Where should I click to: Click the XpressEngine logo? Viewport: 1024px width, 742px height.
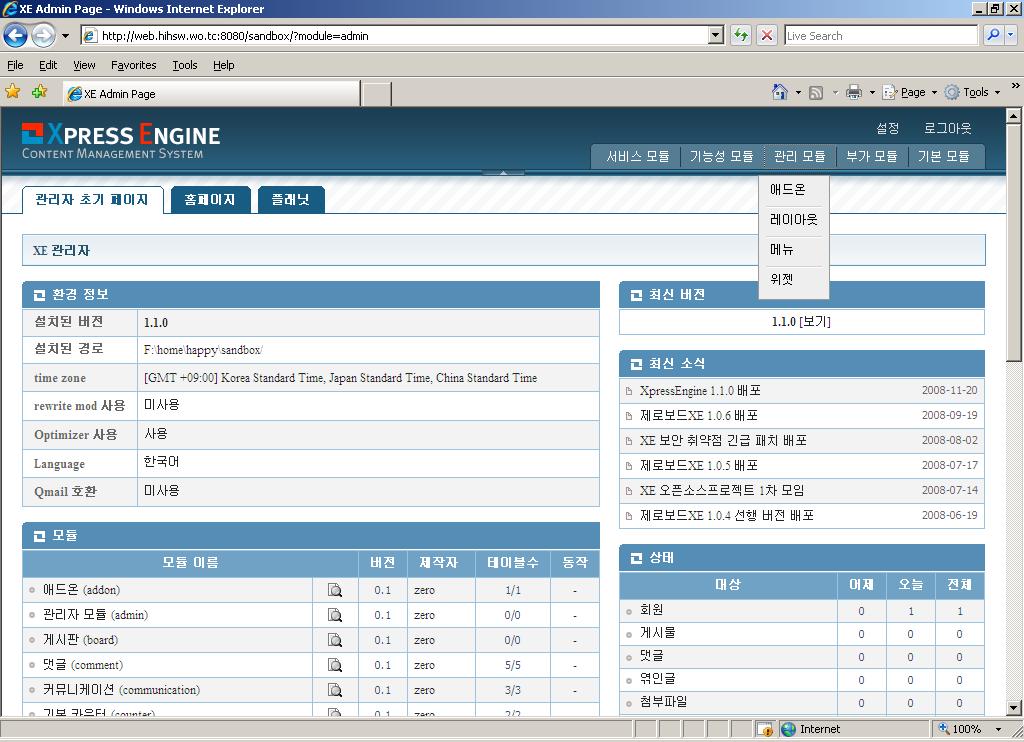pyautogui.click(x=121, y=141)
